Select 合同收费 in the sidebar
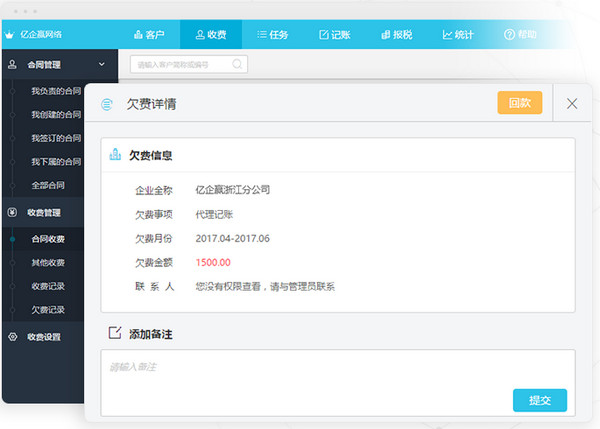This screenshot has height=429, width=600. tap(48, 239)
